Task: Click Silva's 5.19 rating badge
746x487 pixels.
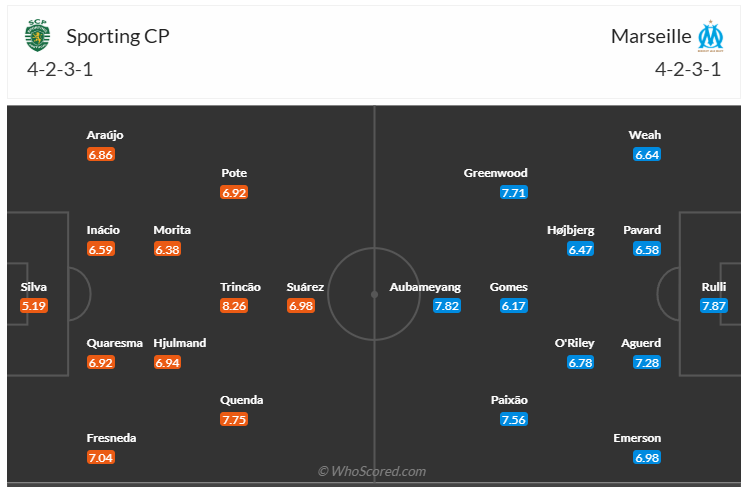Action: coord(34,306)
